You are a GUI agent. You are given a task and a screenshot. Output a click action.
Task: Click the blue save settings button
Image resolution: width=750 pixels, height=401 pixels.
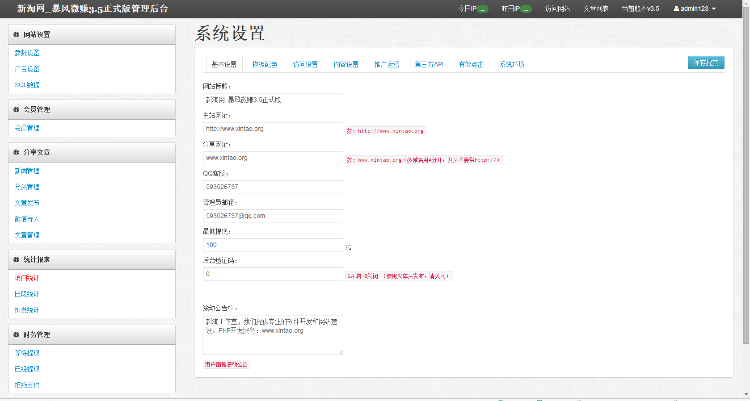pos(706,63)
